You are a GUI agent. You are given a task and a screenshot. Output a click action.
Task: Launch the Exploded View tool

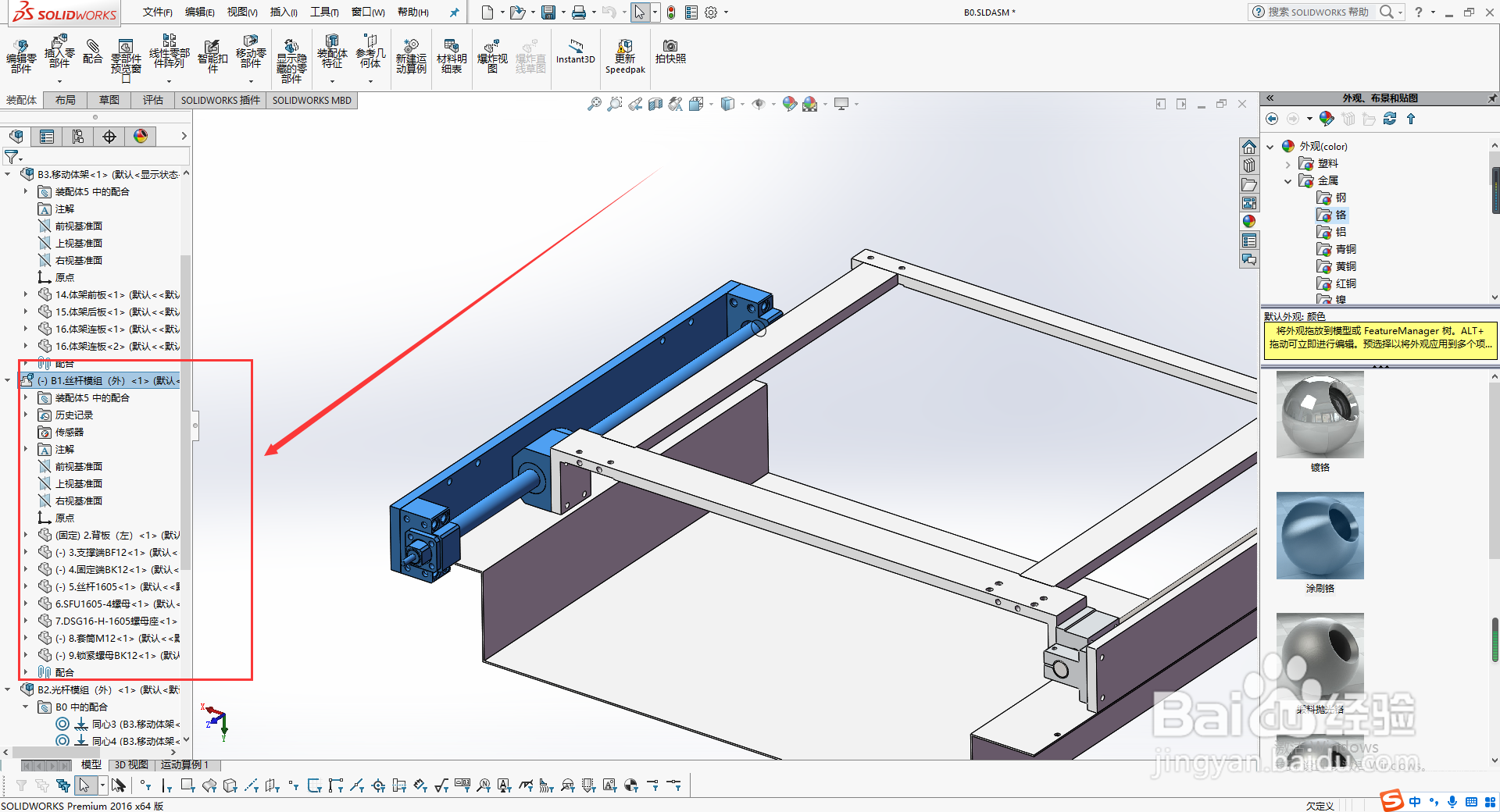tap(492, 56)
